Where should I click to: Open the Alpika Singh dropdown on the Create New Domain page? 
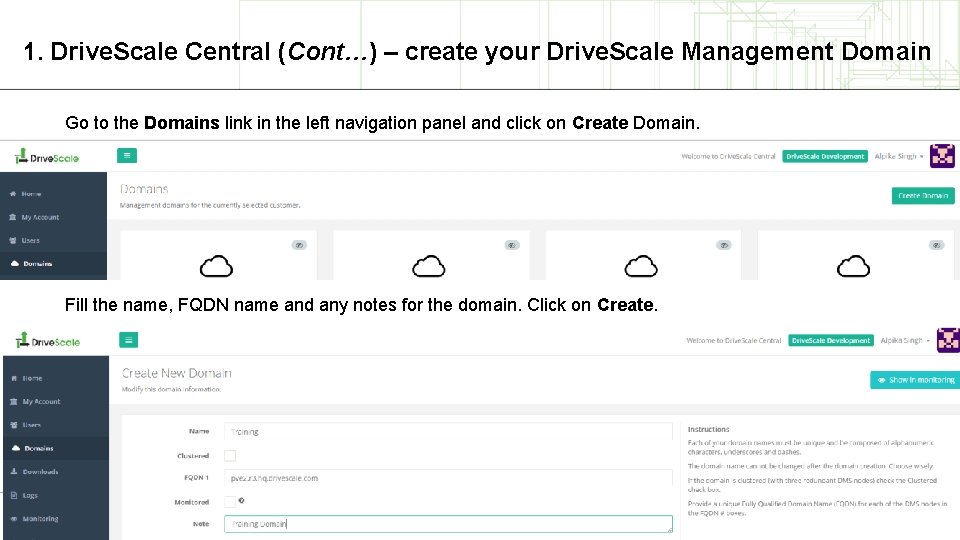point(905,340)
